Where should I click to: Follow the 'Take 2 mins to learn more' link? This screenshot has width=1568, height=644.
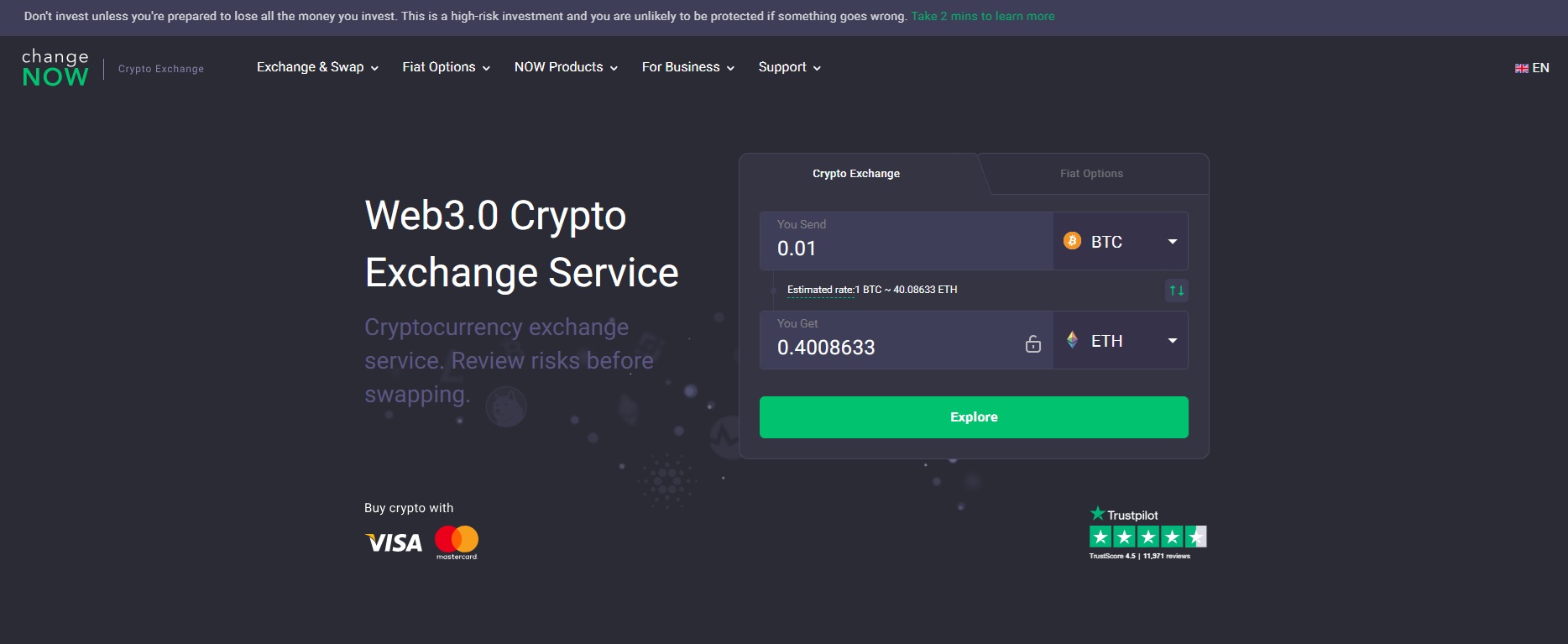(x=982, y=16)
